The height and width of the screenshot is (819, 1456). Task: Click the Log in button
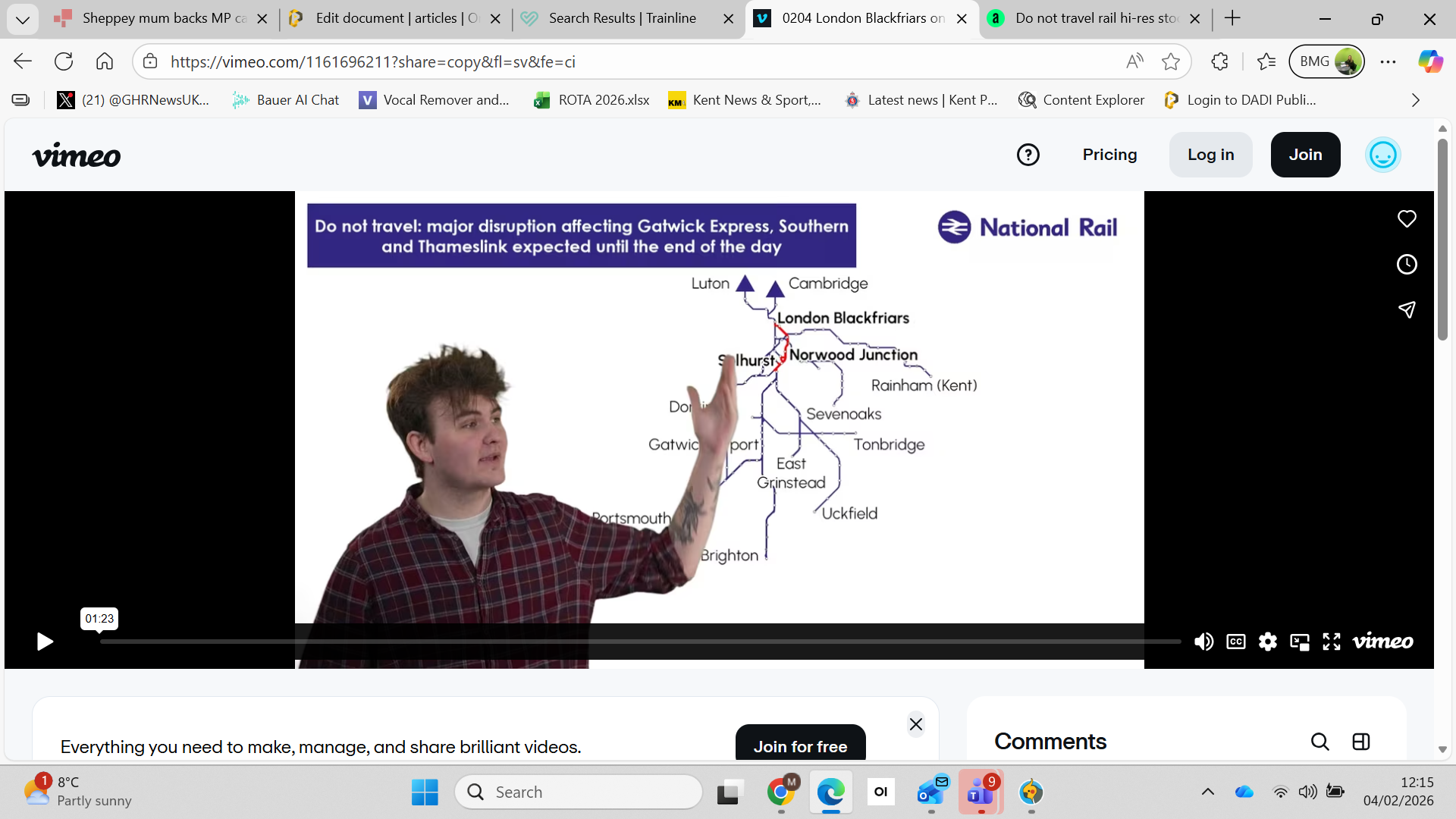[1211, 155]
